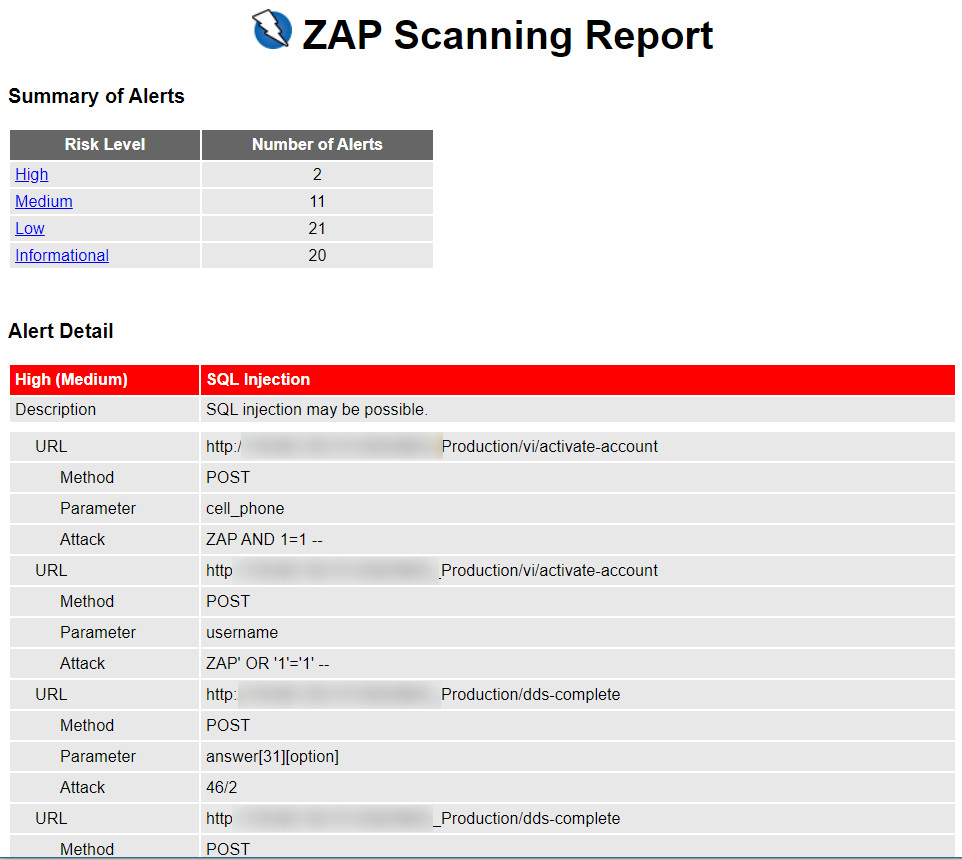Follow the Low risk level link
962x860 pixels.
[x=29, y=229]
